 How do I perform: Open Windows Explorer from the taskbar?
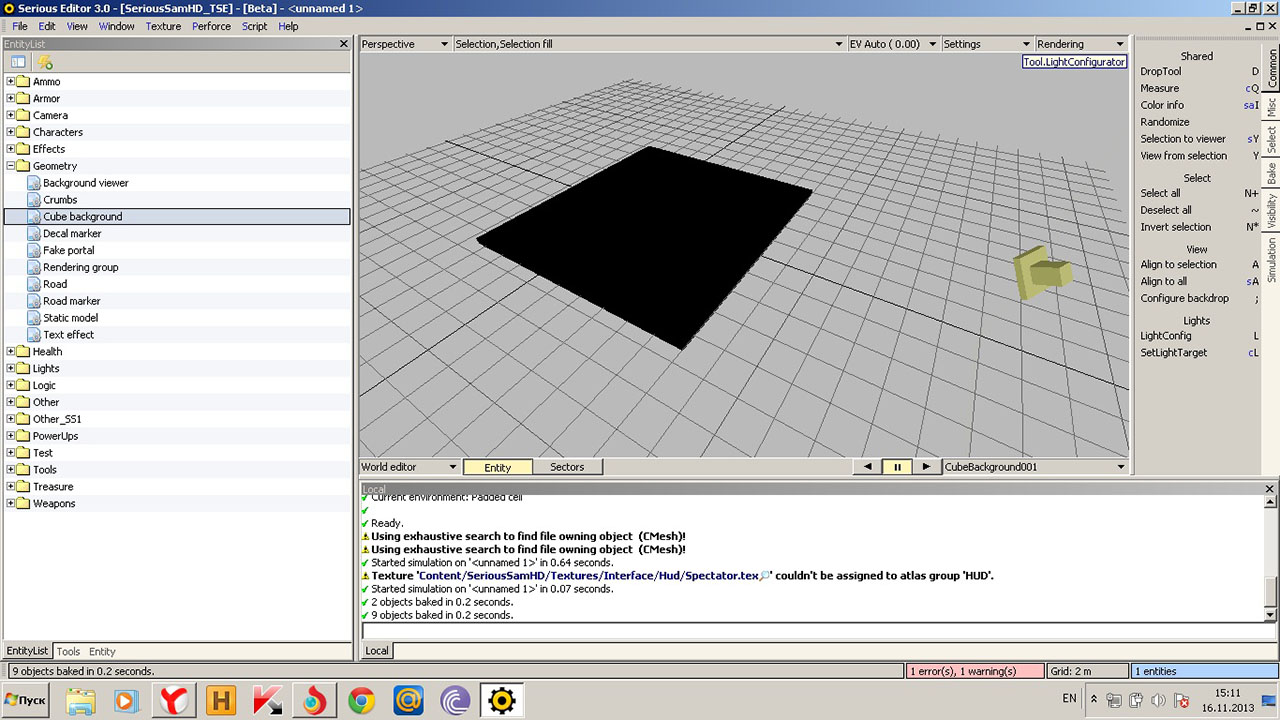(x=80, y=701)
